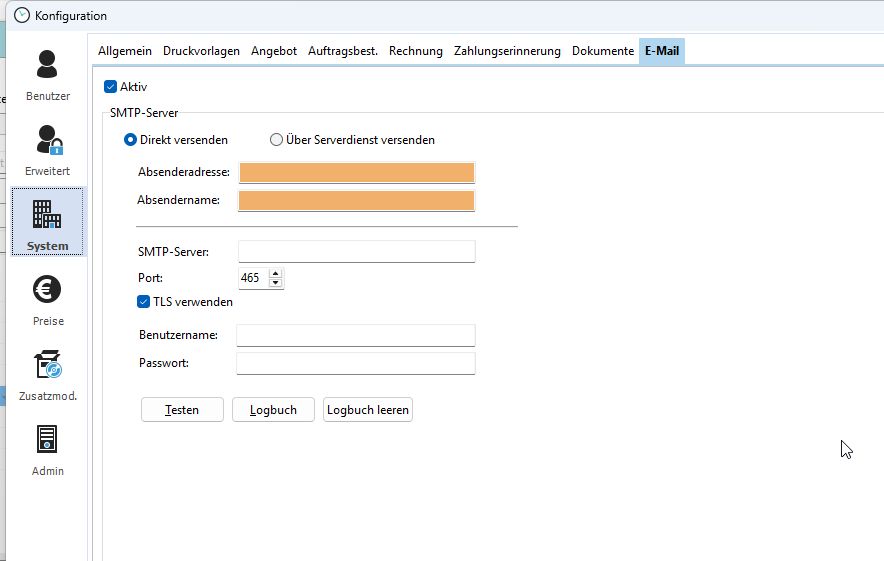Decrease the Port number with down arrow
The height and width of the screenshot is (561, 884).
[x=276, y=283]
